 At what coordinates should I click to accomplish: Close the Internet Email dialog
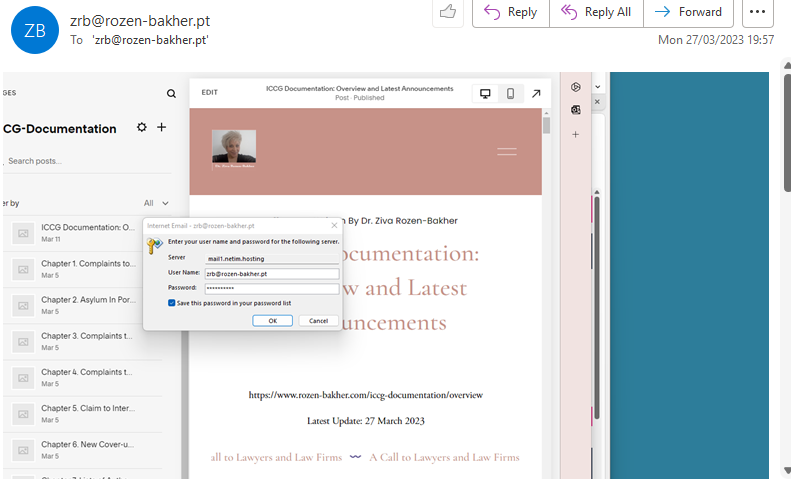point(334,226)
